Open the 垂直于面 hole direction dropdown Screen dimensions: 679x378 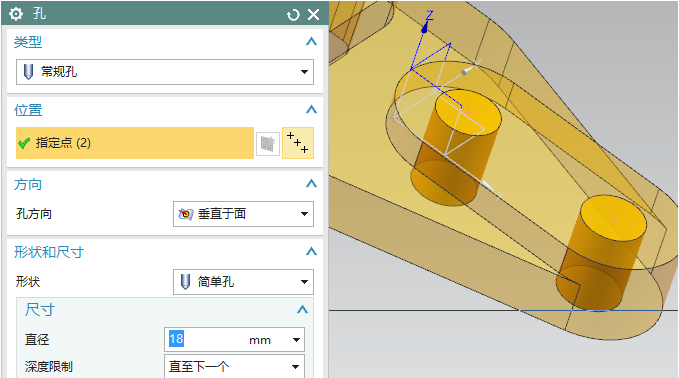point(243,214)
